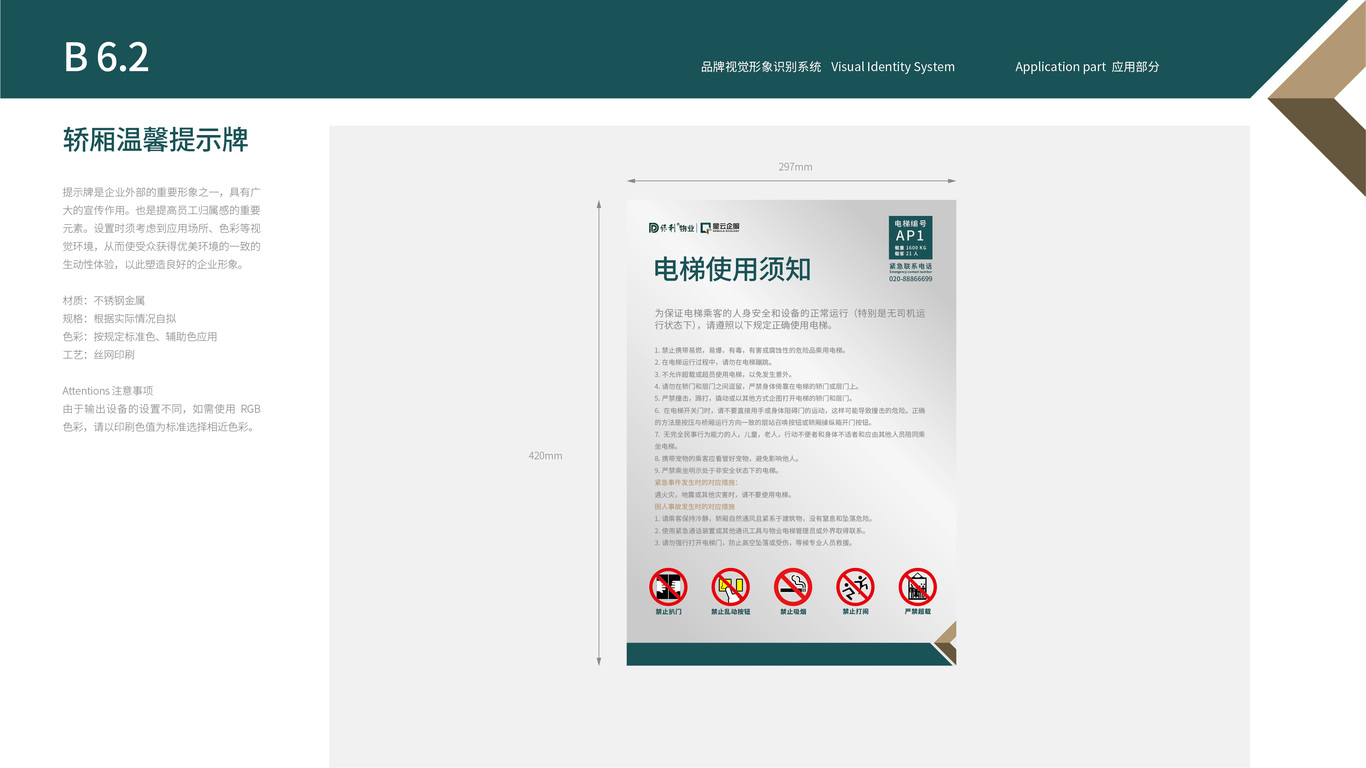Click the header text Visual Identity System
1366x768 pixels.
893,67
